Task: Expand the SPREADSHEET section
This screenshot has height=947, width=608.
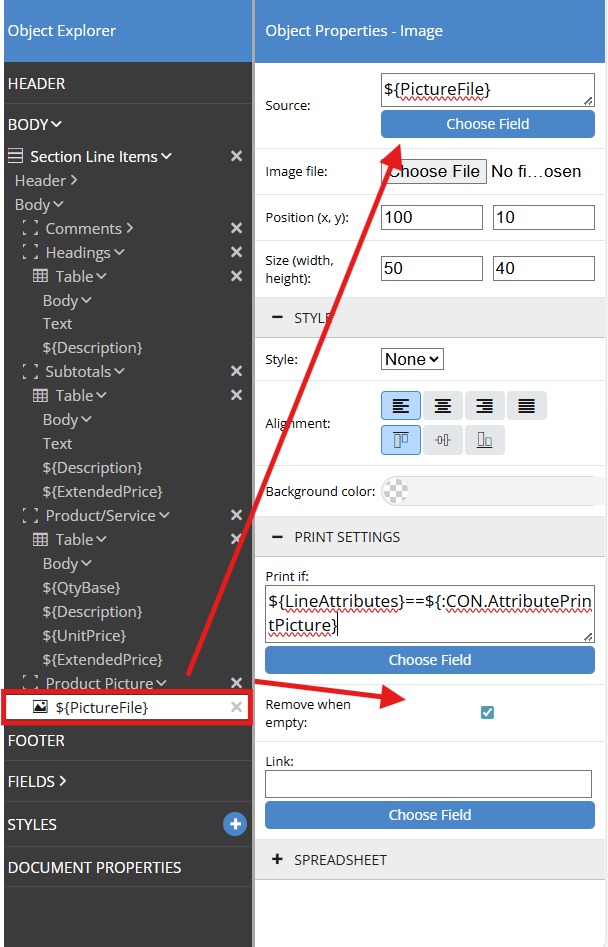Action: [x=277, y=859]
